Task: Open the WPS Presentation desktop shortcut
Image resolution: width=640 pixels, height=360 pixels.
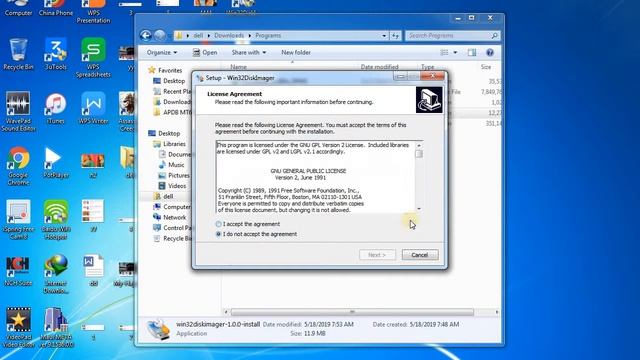Action: click(x=93, y=11)
